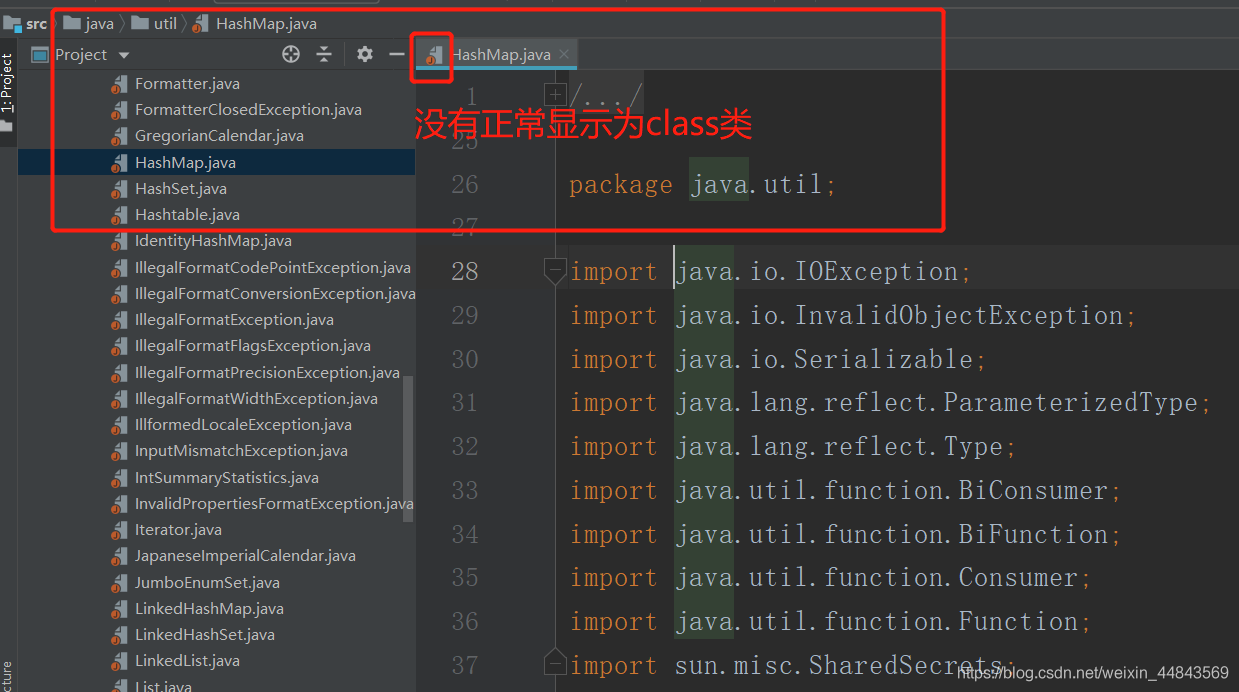Click the fold marker at line 37

554,664
